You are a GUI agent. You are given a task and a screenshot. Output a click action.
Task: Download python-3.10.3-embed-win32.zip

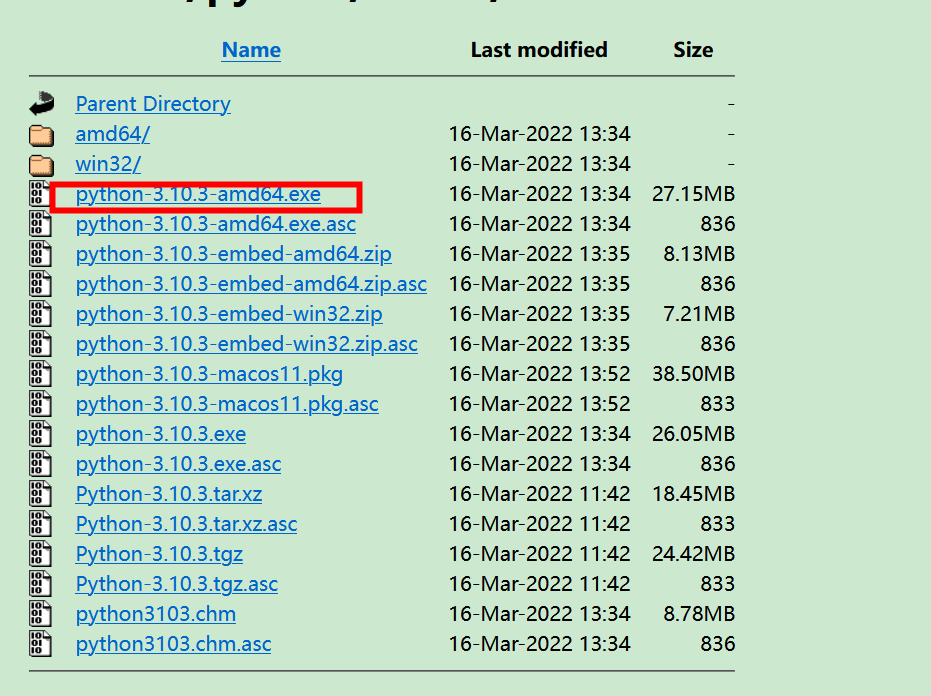(229, 314)
